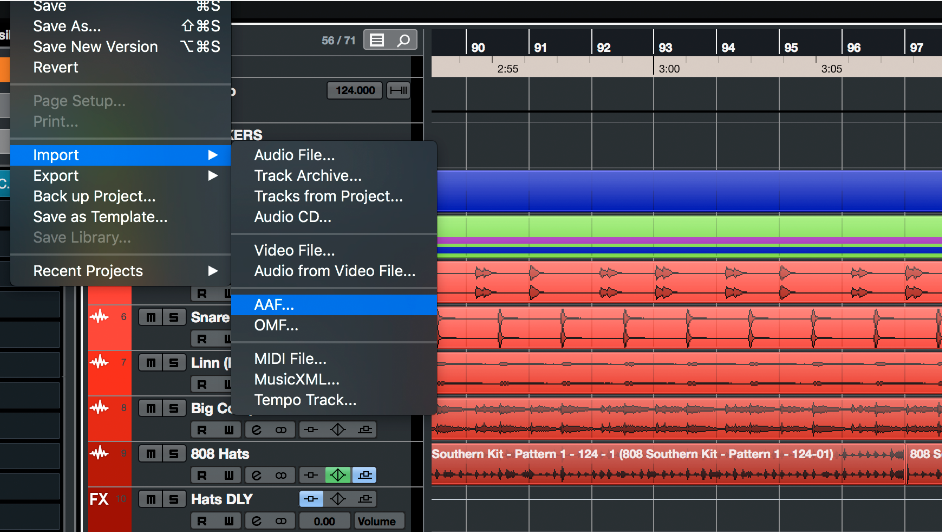
Task: Enable Read automation R on 808 Hats track
Action: pos(202,475)
